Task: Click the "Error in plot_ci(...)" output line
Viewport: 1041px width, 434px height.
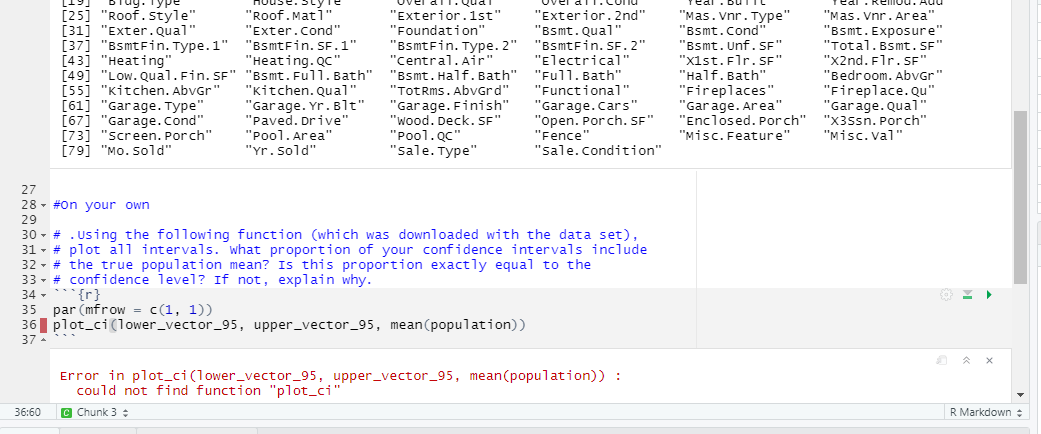Action: tap(341, 376)
